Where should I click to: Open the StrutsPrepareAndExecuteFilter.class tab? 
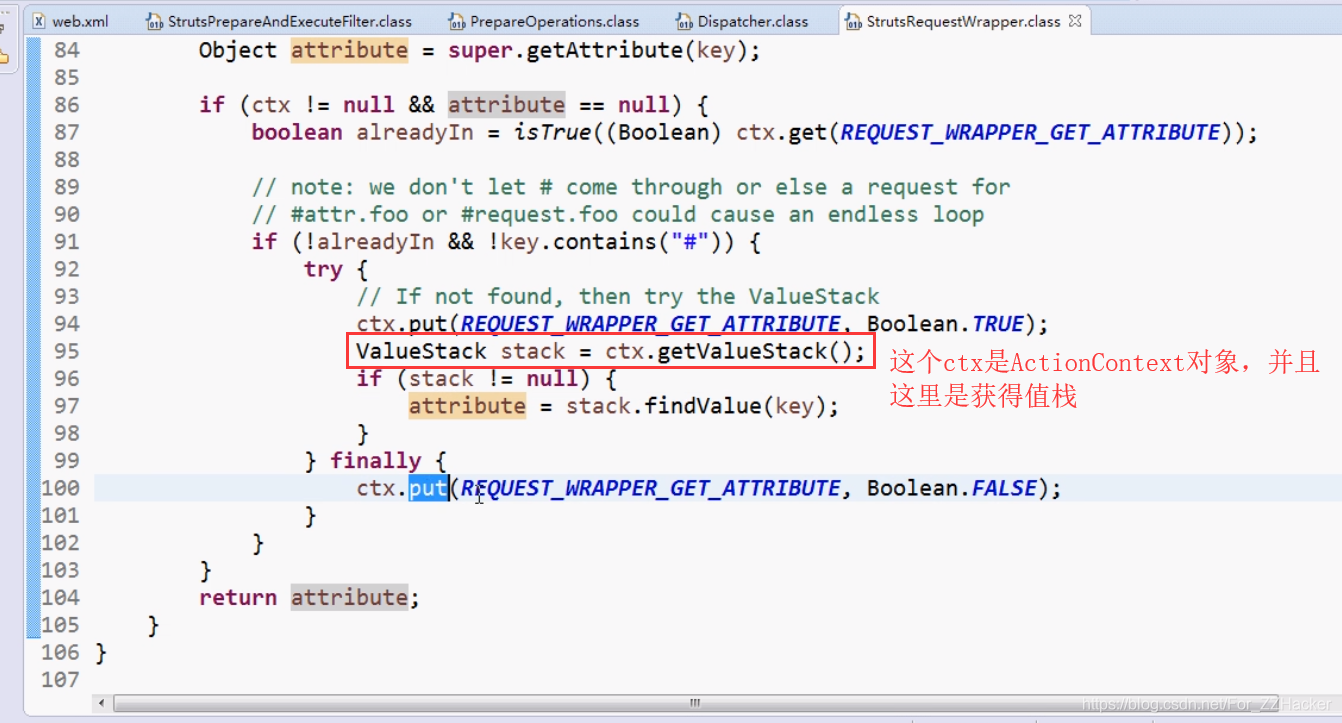coord(288,20)
